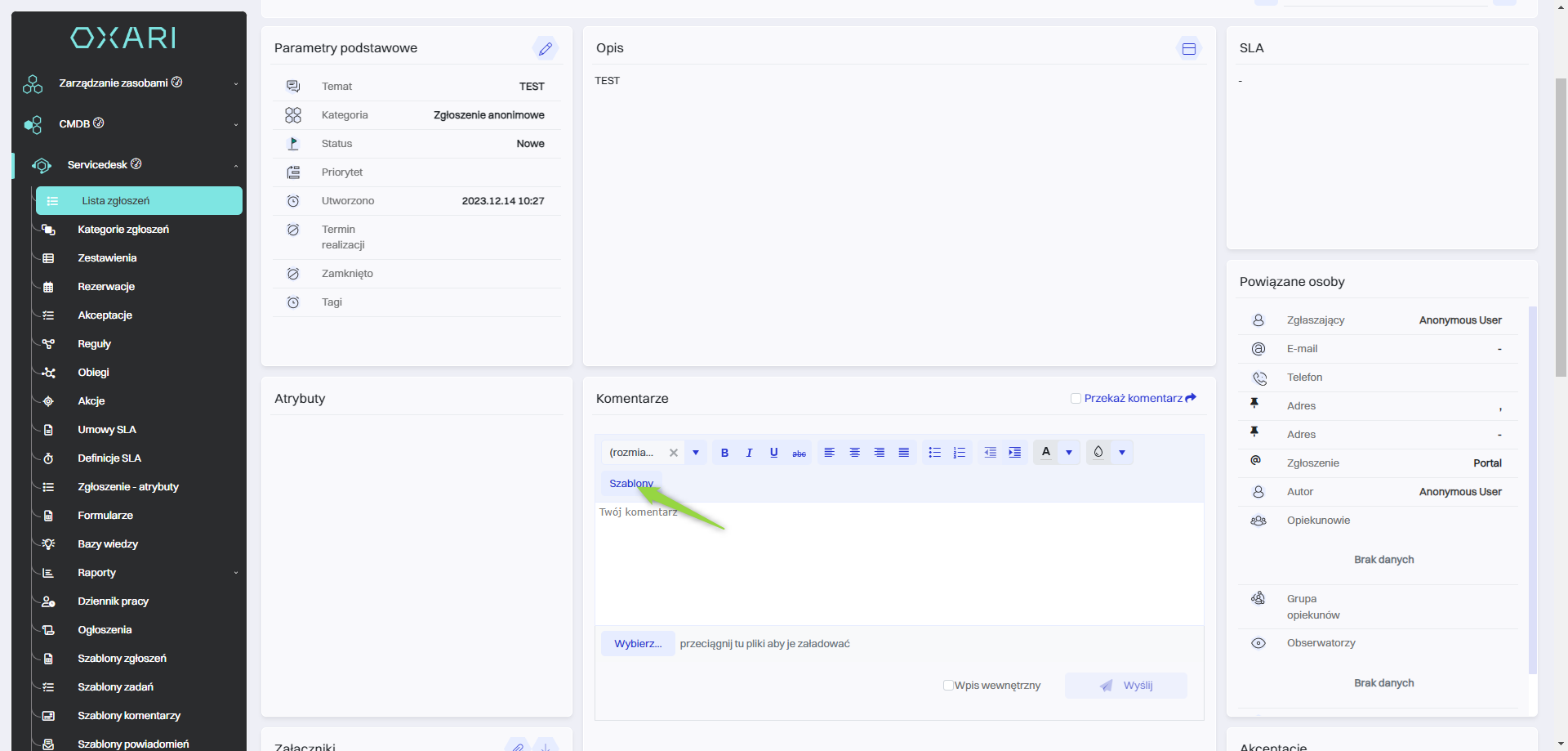
Task: Click the Szablony button in comment editor
Action: tap(630, 484)
